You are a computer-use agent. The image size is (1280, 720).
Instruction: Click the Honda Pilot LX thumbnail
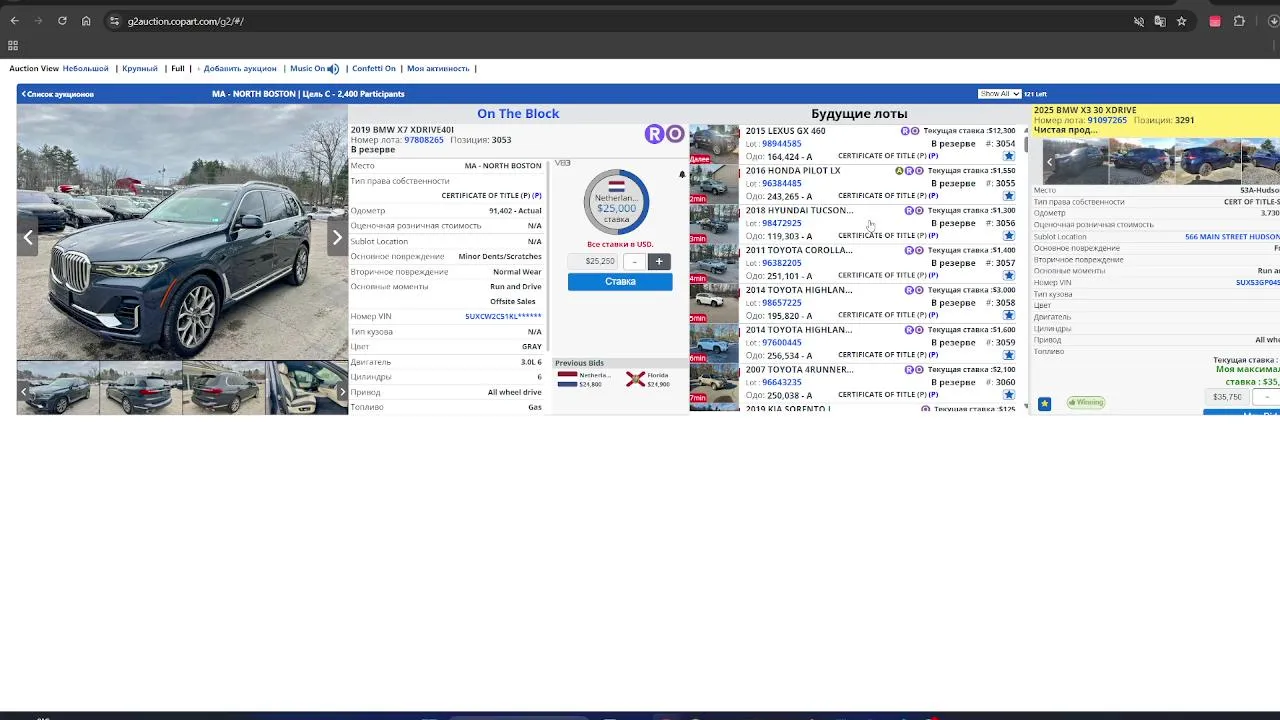[x=714, y=184]
